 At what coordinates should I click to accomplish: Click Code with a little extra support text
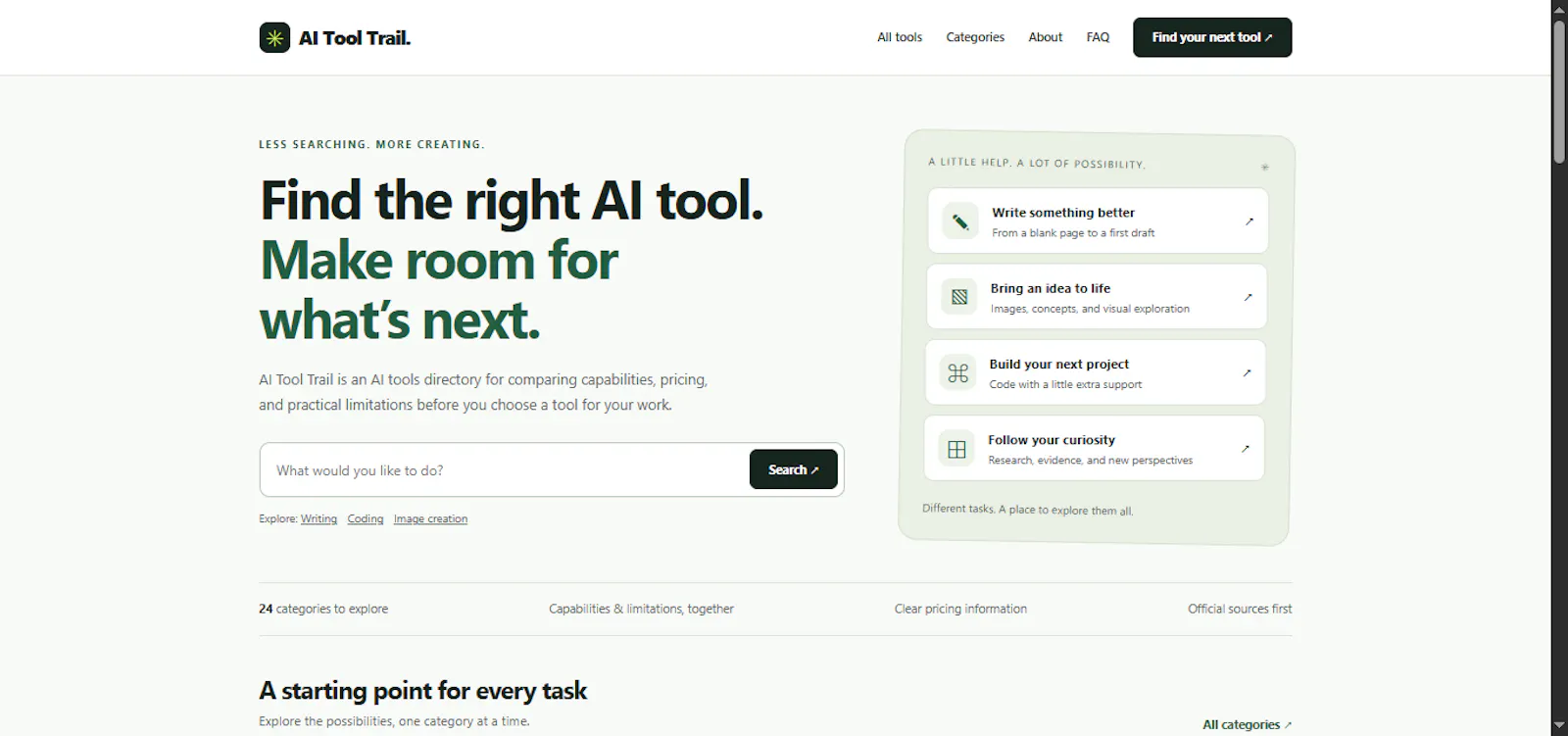pyautogui.click(x=1065, y=384)
